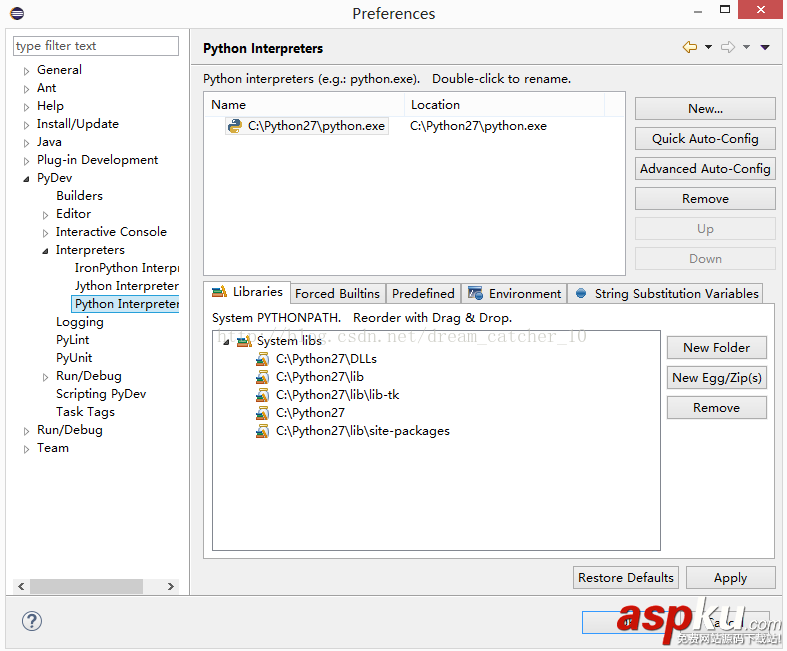
Task: Open the Environment tab
Action: pyautogui.click(x=514, y=294)
